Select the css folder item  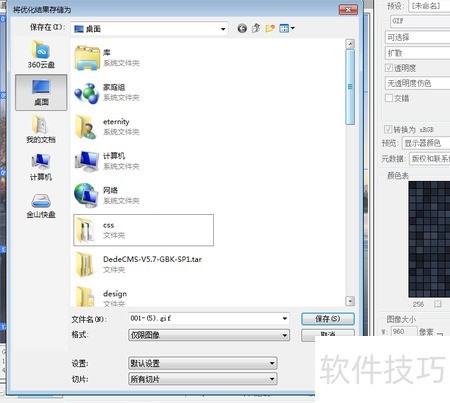[143, 230]
